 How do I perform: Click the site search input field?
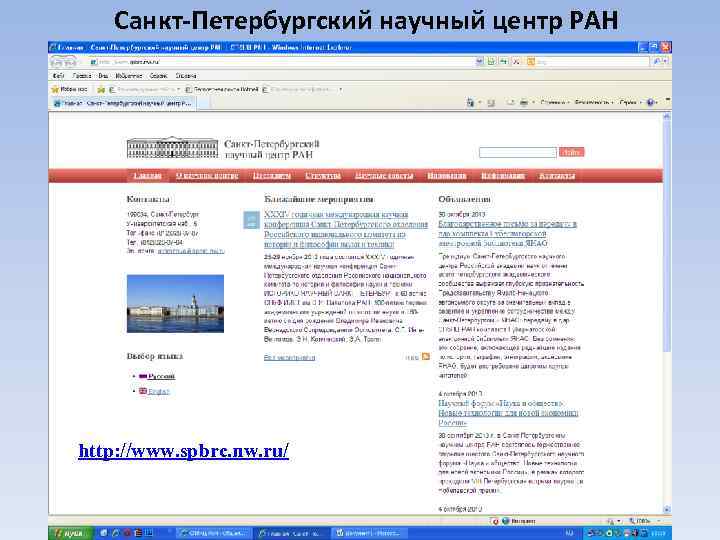click(518, 152)
